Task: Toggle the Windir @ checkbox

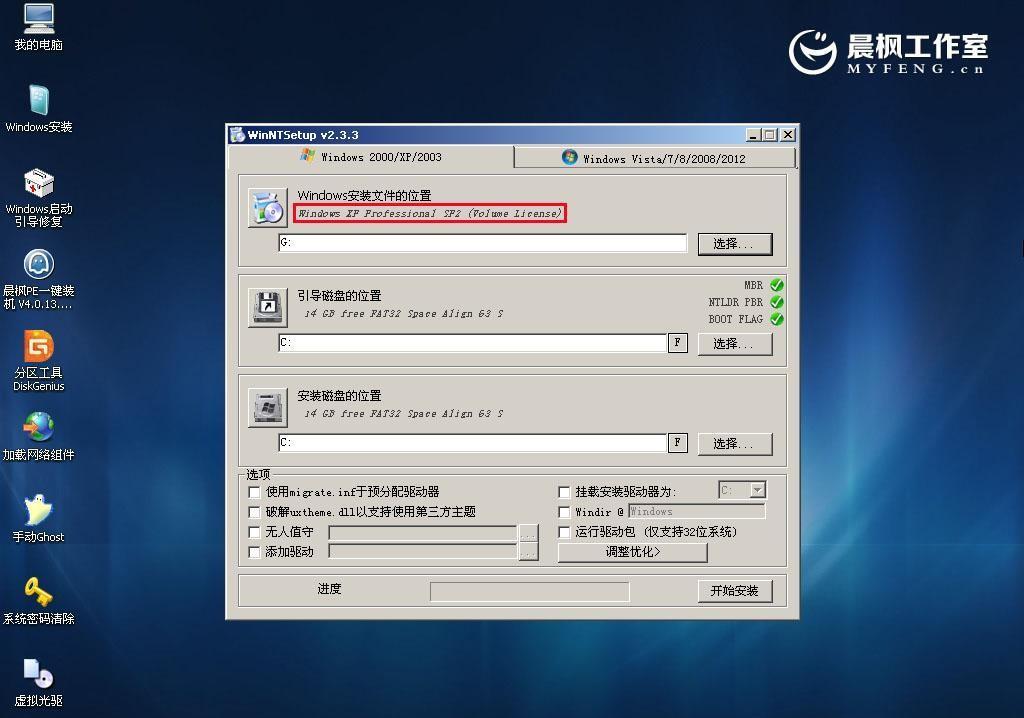Action: click(564, 512)
